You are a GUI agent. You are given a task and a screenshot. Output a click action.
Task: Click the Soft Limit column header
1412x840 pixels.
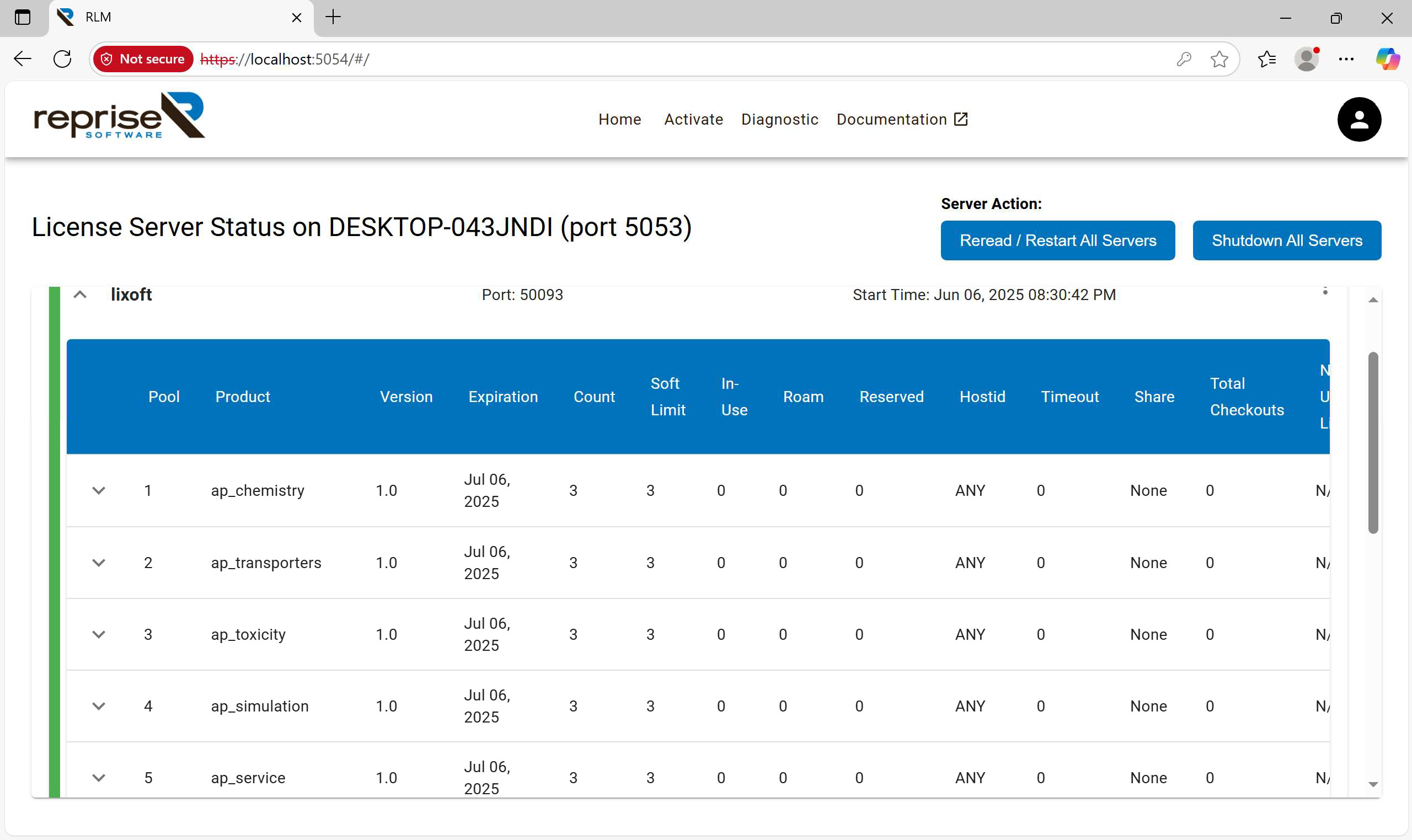pos(668,397)
